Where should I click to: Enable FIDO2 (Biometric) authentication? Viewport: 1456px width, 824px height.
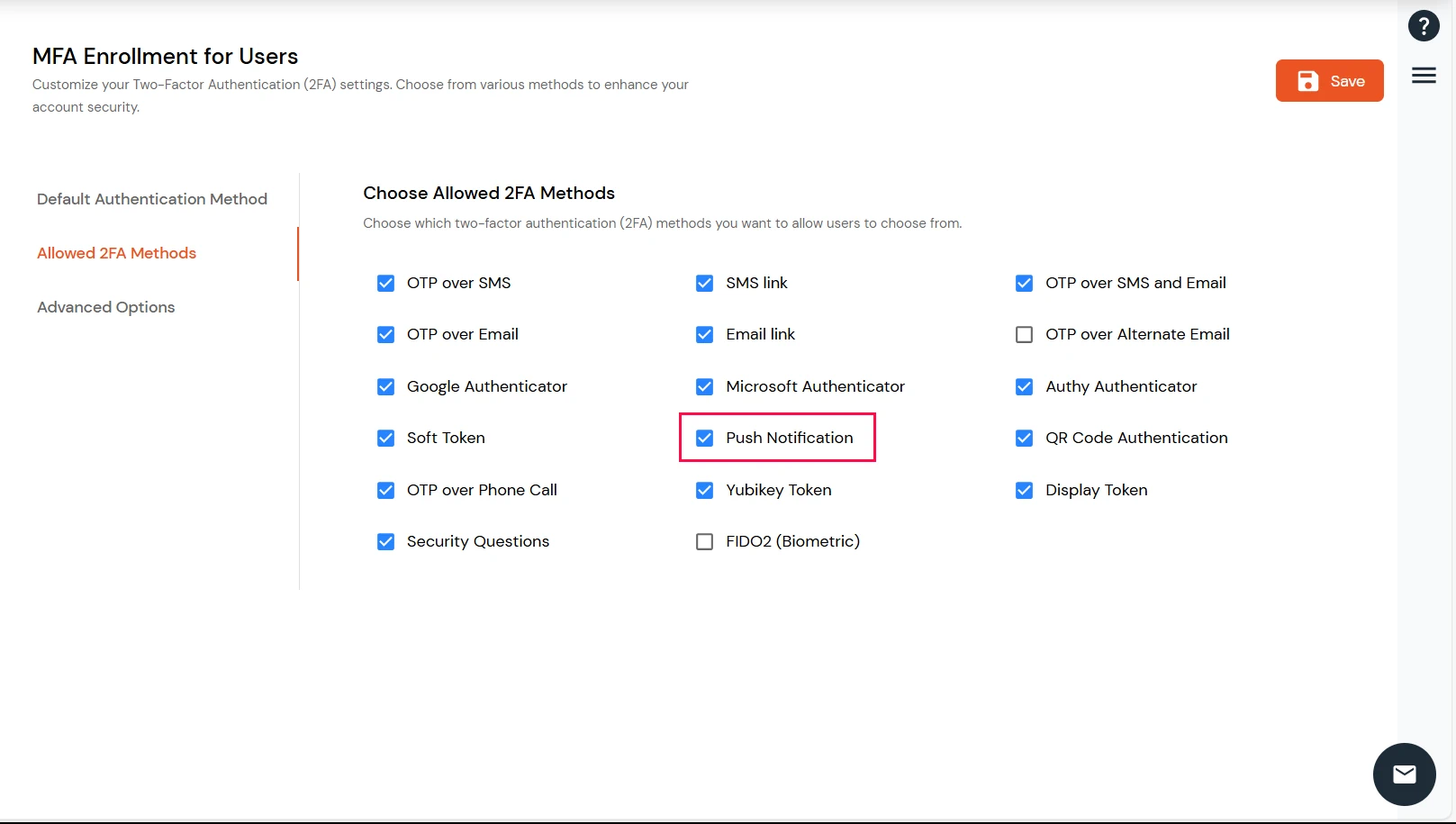[704, 541]
